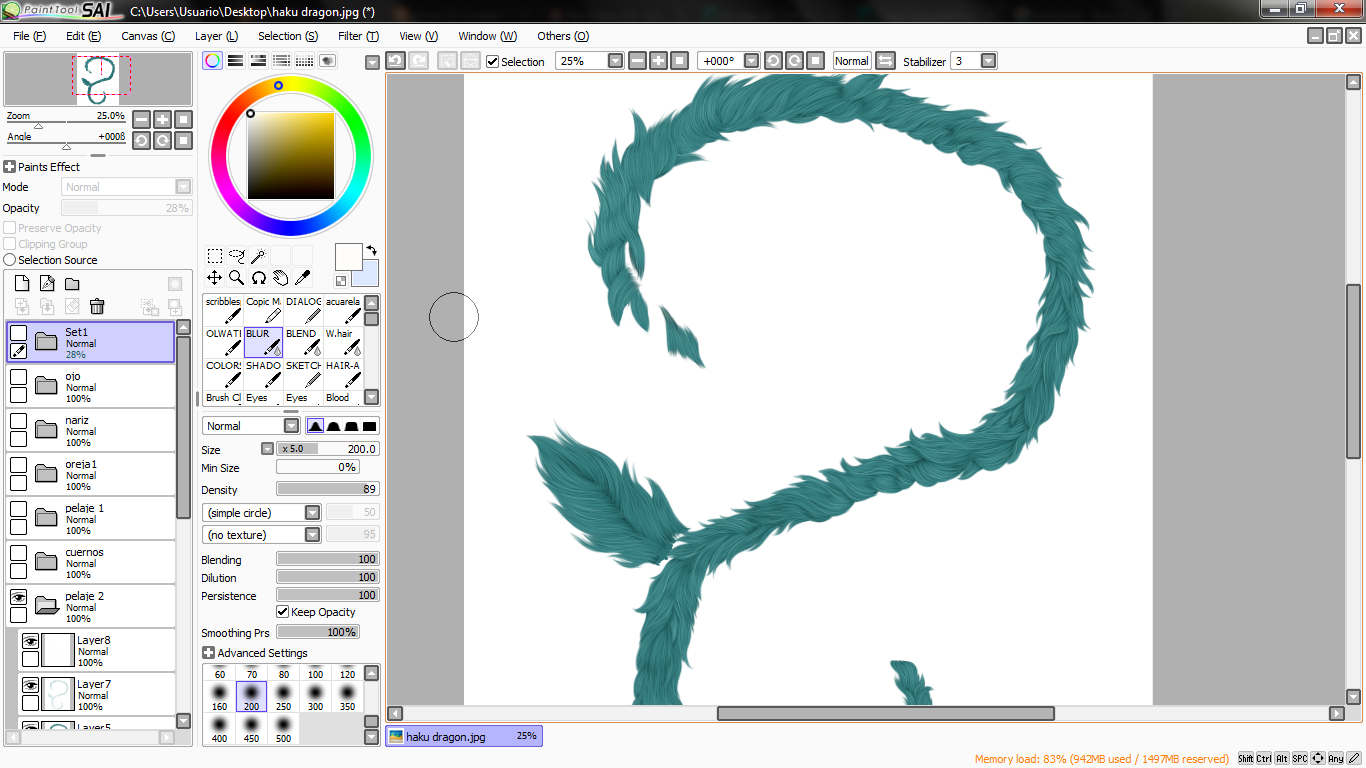Image resolution: width=1366 pixels, height=768 pixels.
Task: Select the Magic Wand tool
Action: [258, 256]
